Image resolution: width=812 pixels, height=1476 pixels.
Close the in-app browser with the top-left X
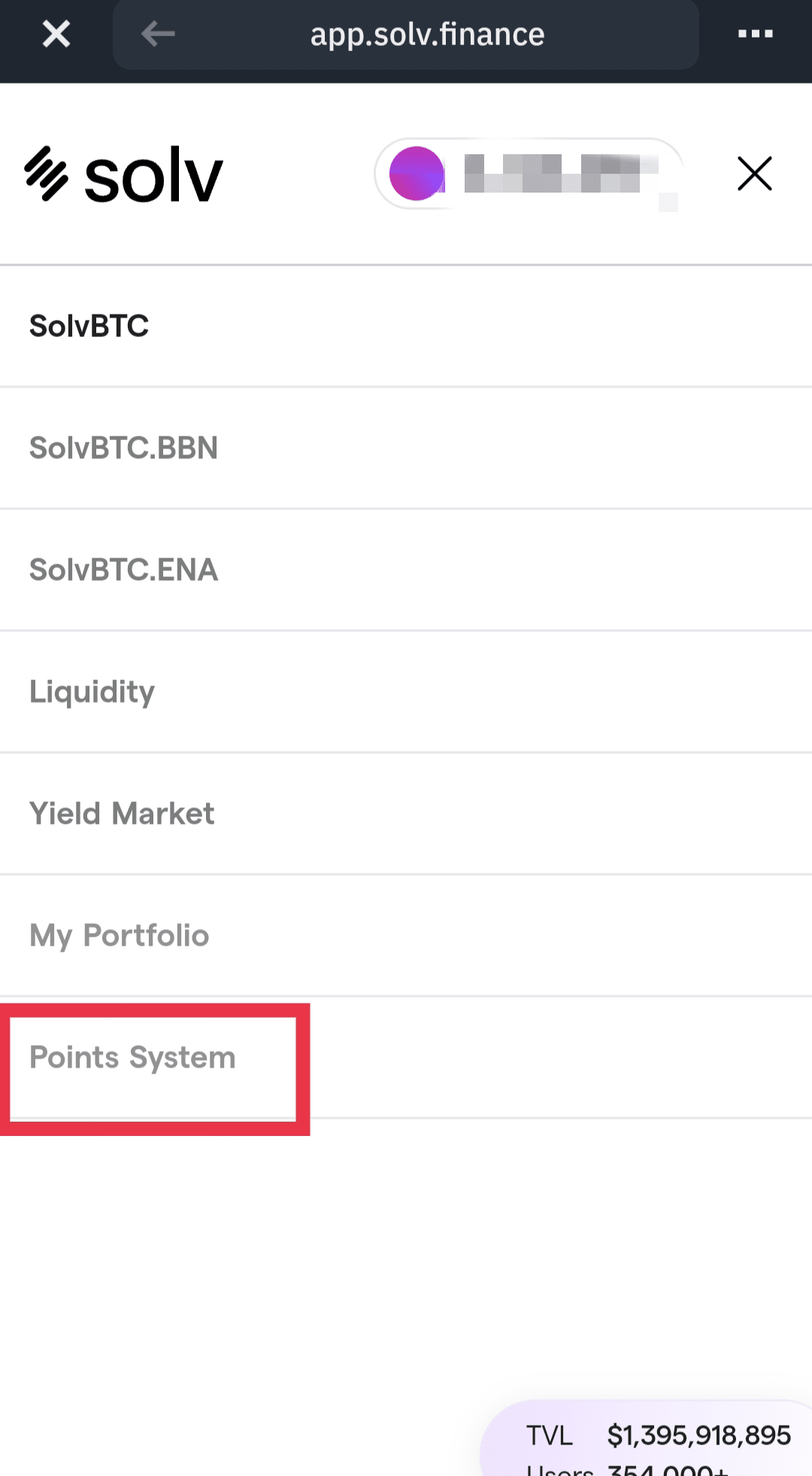[56, 34]
